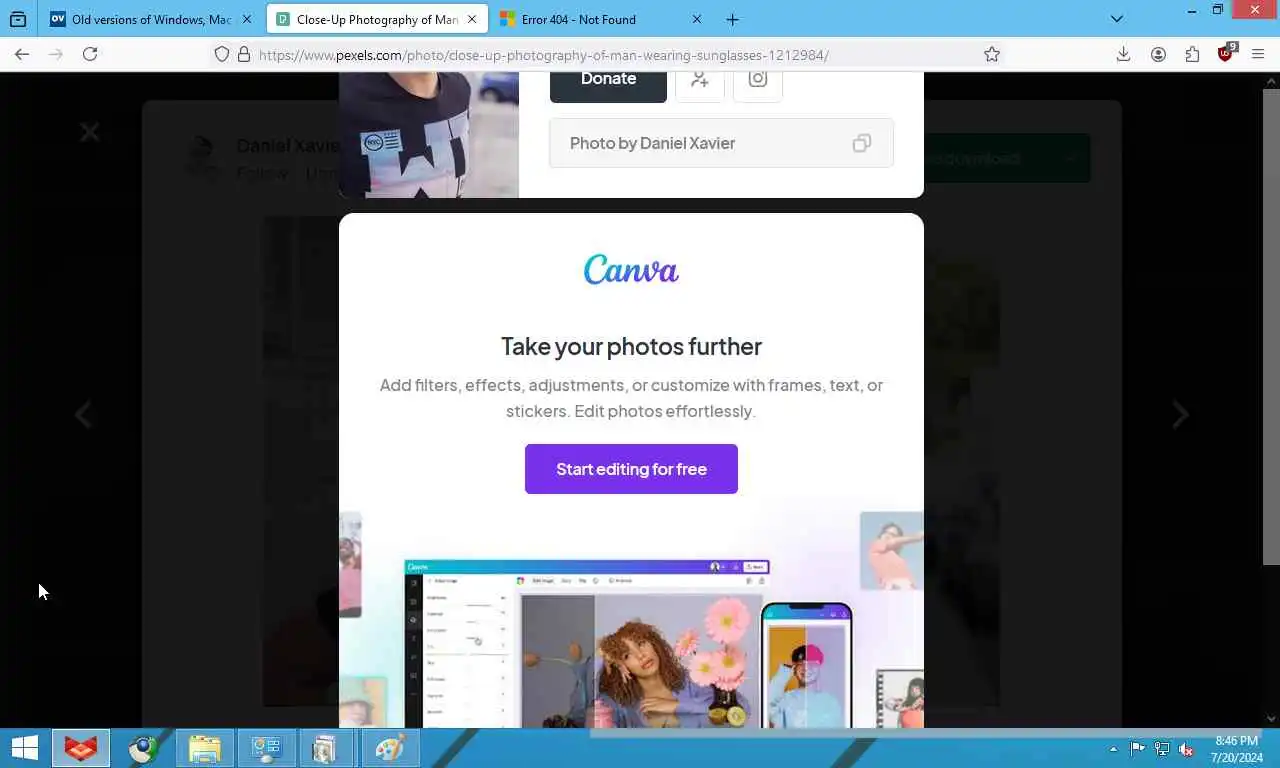
Task: Open File Explorer from the taskbar
Action: (205, 748)
